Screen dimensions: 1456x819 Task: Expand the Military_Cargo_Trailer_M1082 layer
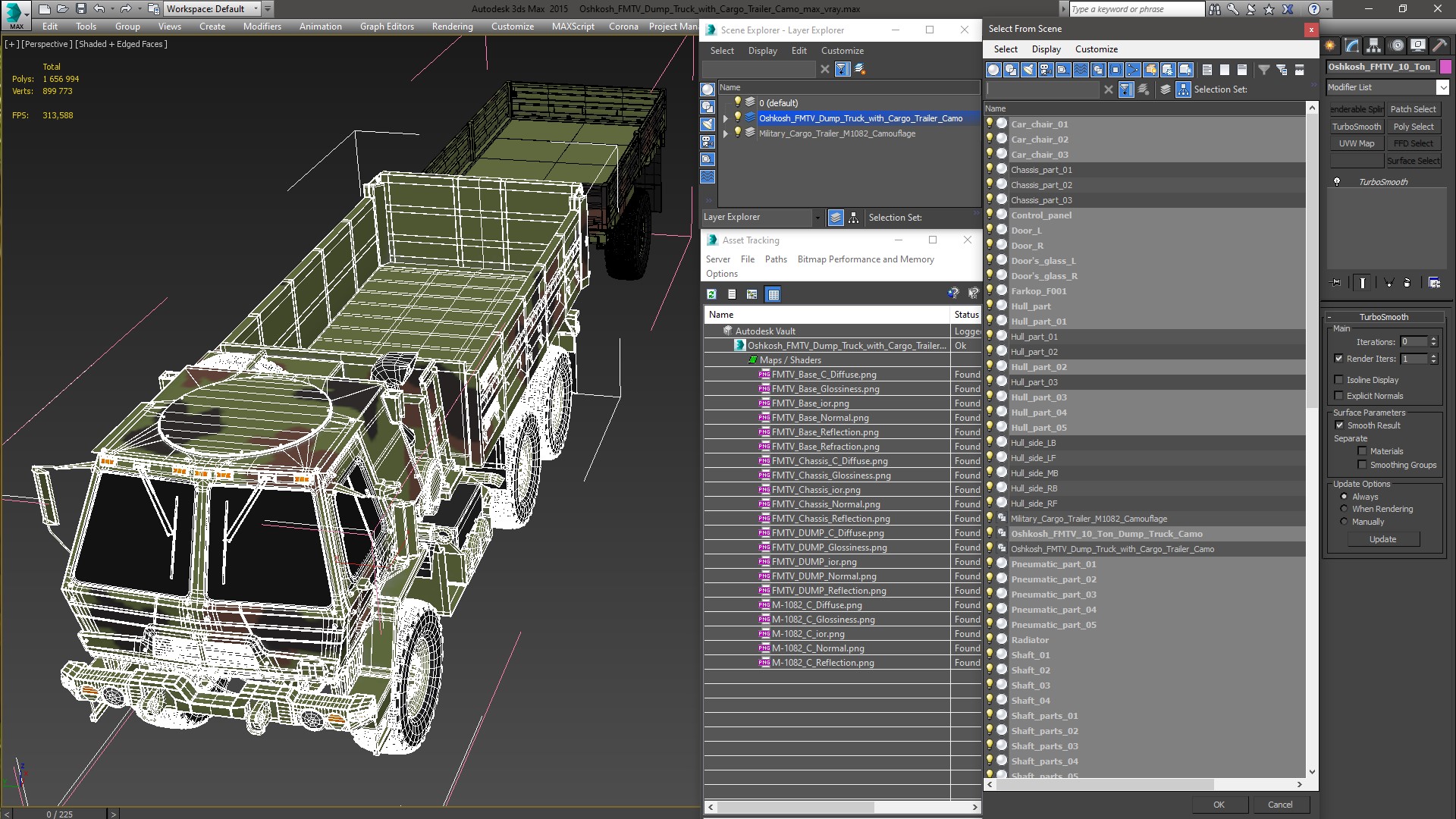click(x=725, y=134)
